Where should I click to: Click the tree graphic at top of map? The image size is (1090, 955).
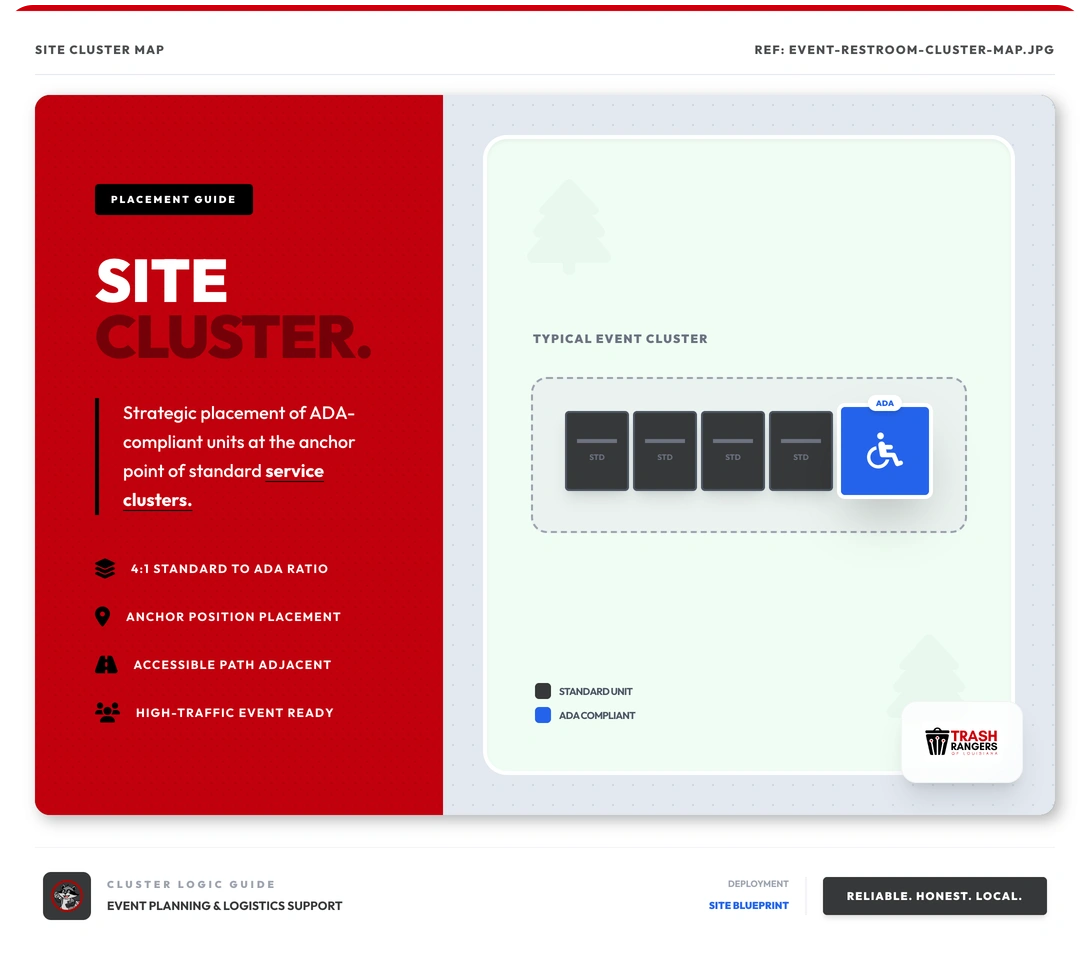pyautogui.click(x=569, y=225)
